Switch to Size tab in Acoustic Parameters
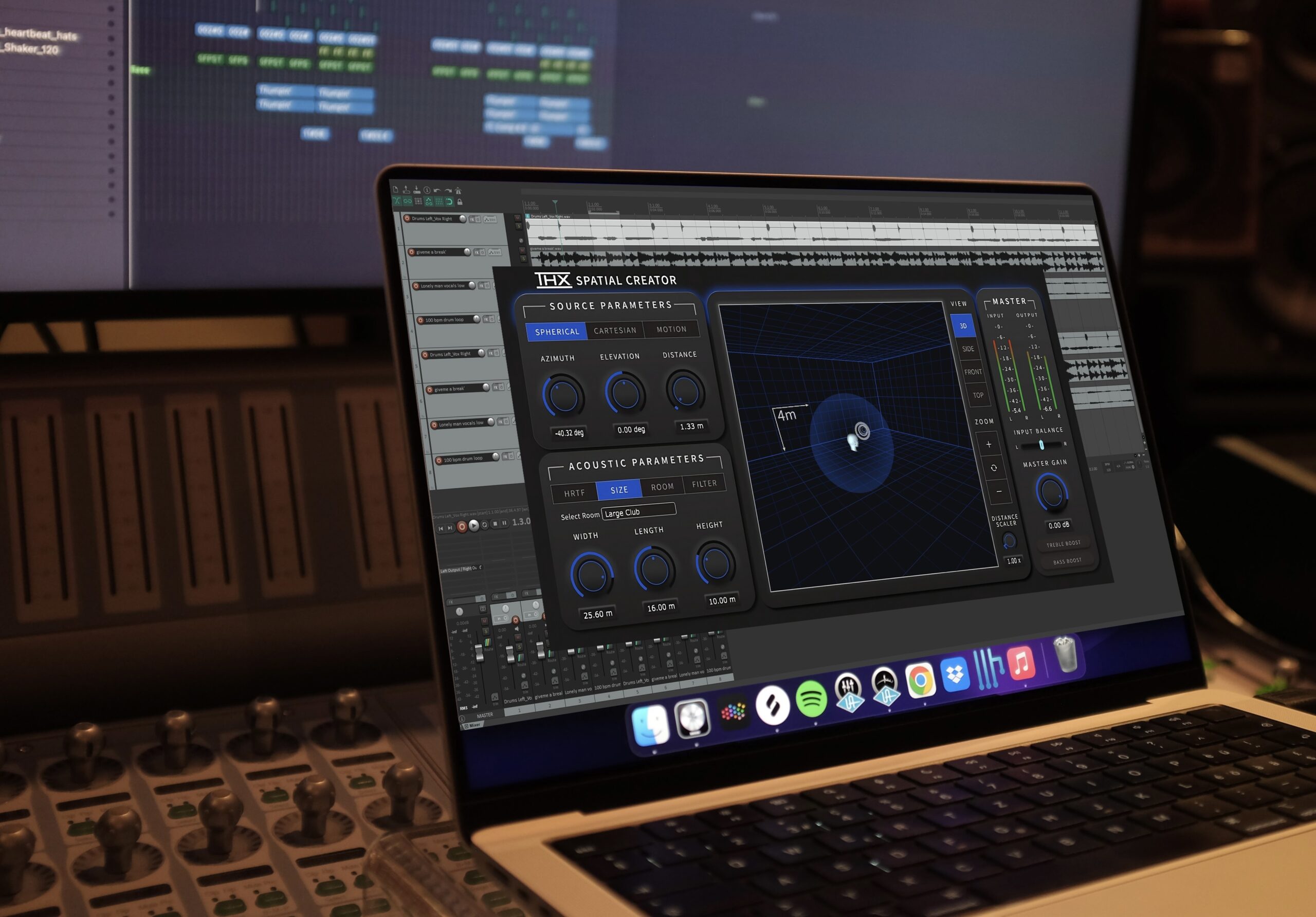 pos(619,490)
